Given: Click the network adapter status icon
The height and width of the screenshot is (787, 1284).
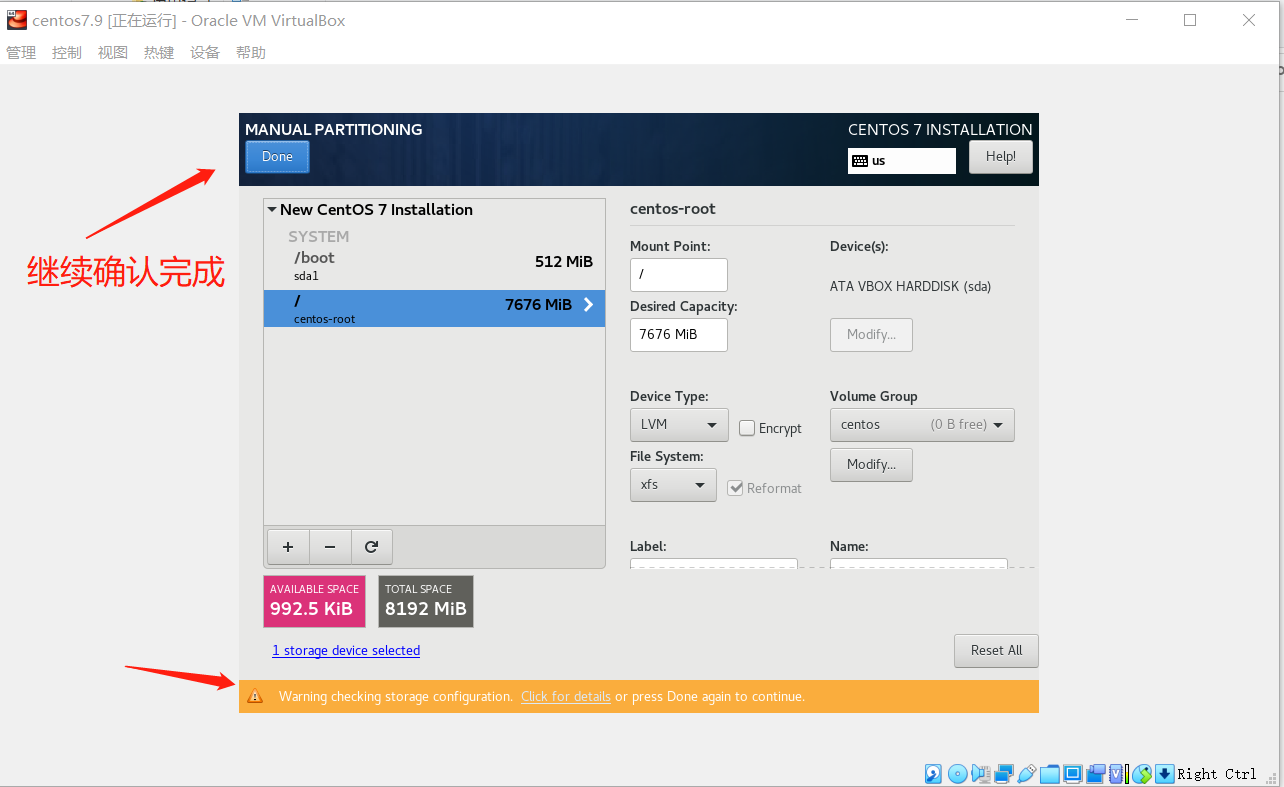Looking at the screenshot, I should coord(1003,774).
